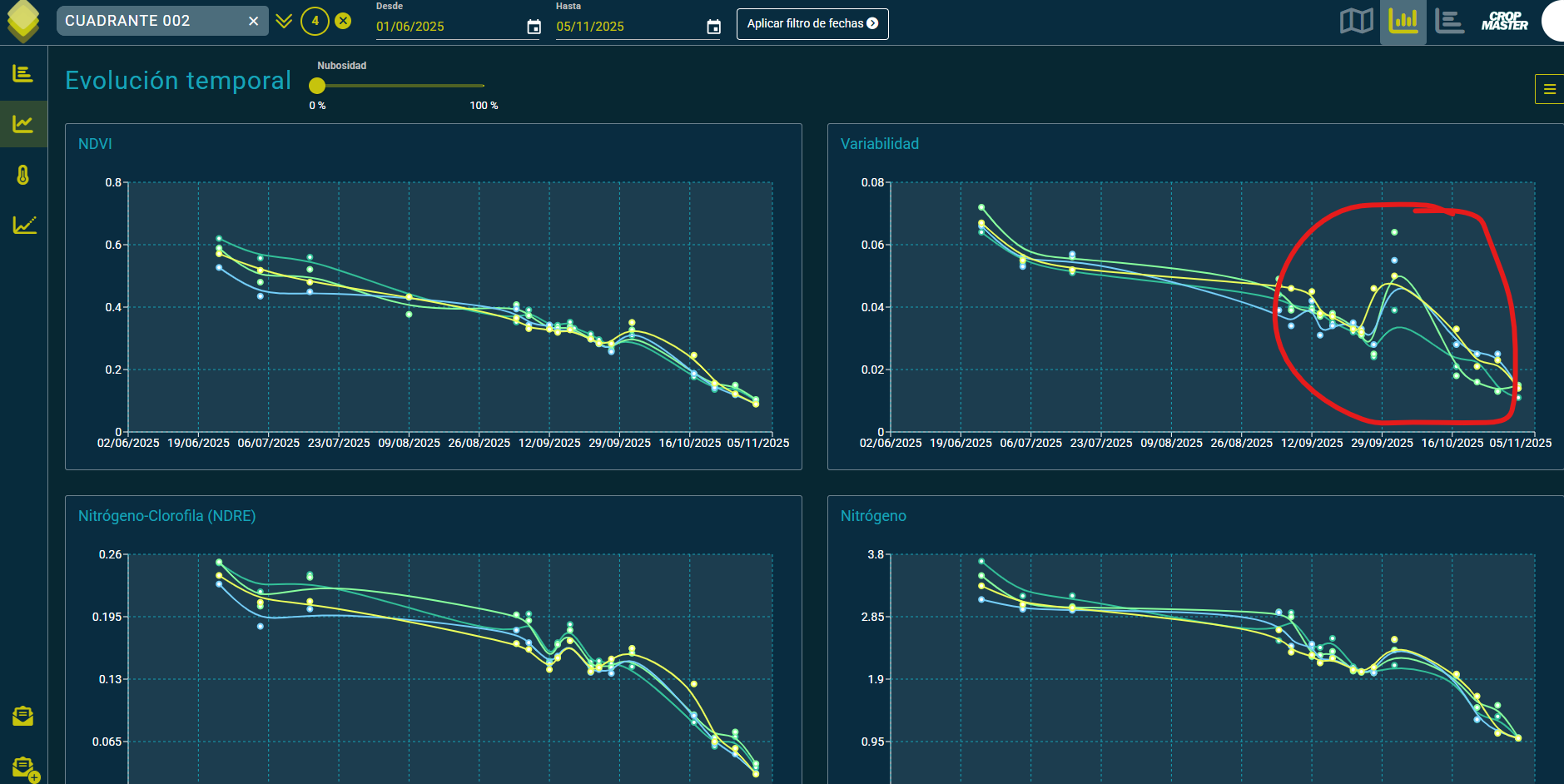
Task: Select the vertical bar chart view icon
Action: pyautogui.click(x=1403, y=21)
